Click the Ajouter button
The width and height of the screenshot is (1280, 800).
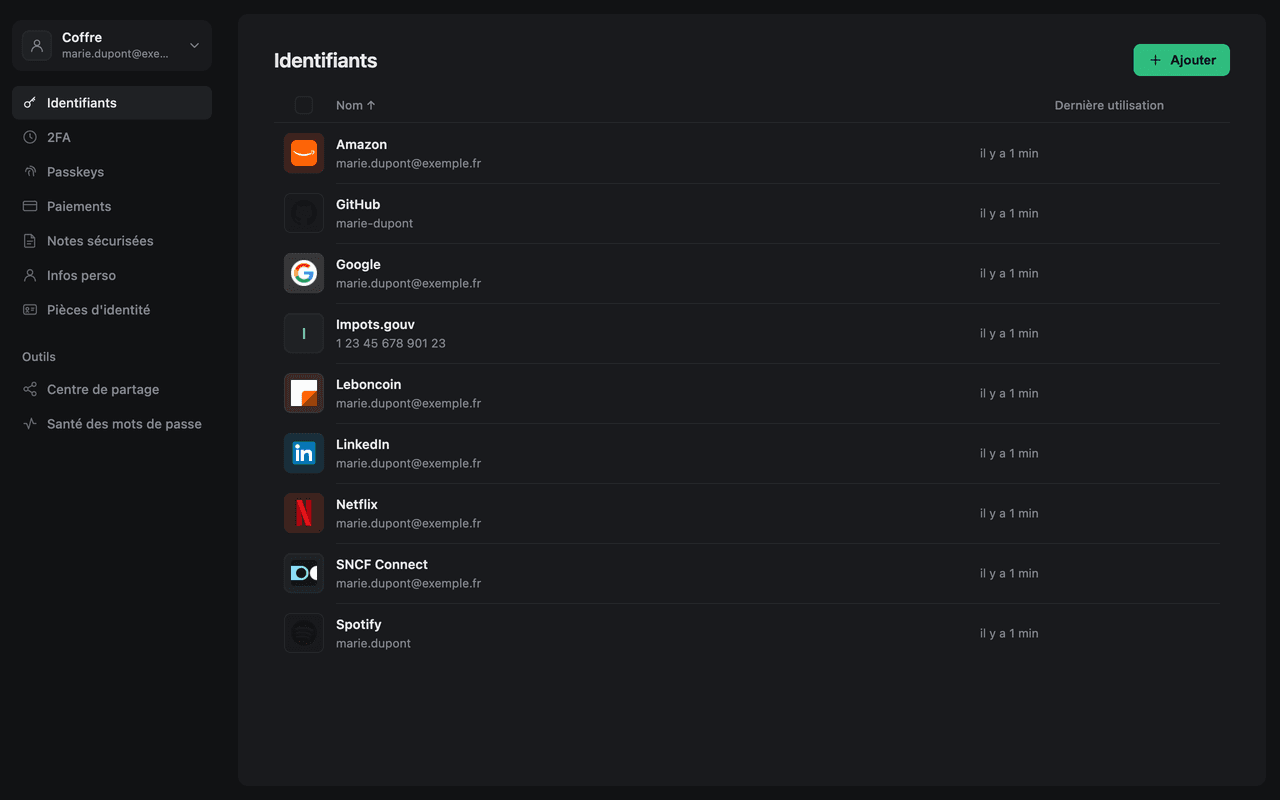[x=1181, y=60]
